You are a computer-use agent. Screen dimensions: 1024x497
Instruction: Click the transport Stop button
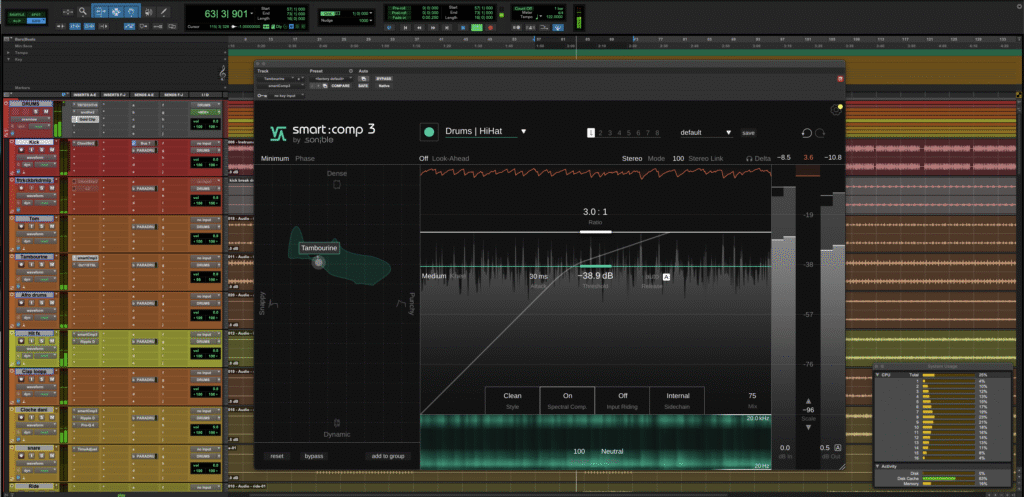pyautogui.click(x=462, y=27)
